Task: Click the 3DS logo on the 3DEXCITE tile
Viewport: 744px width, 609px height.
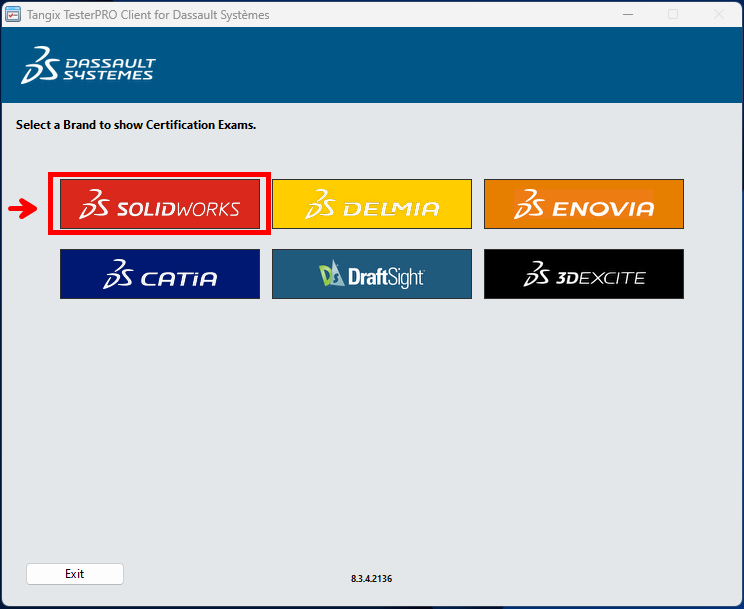Action: (539, 273)
